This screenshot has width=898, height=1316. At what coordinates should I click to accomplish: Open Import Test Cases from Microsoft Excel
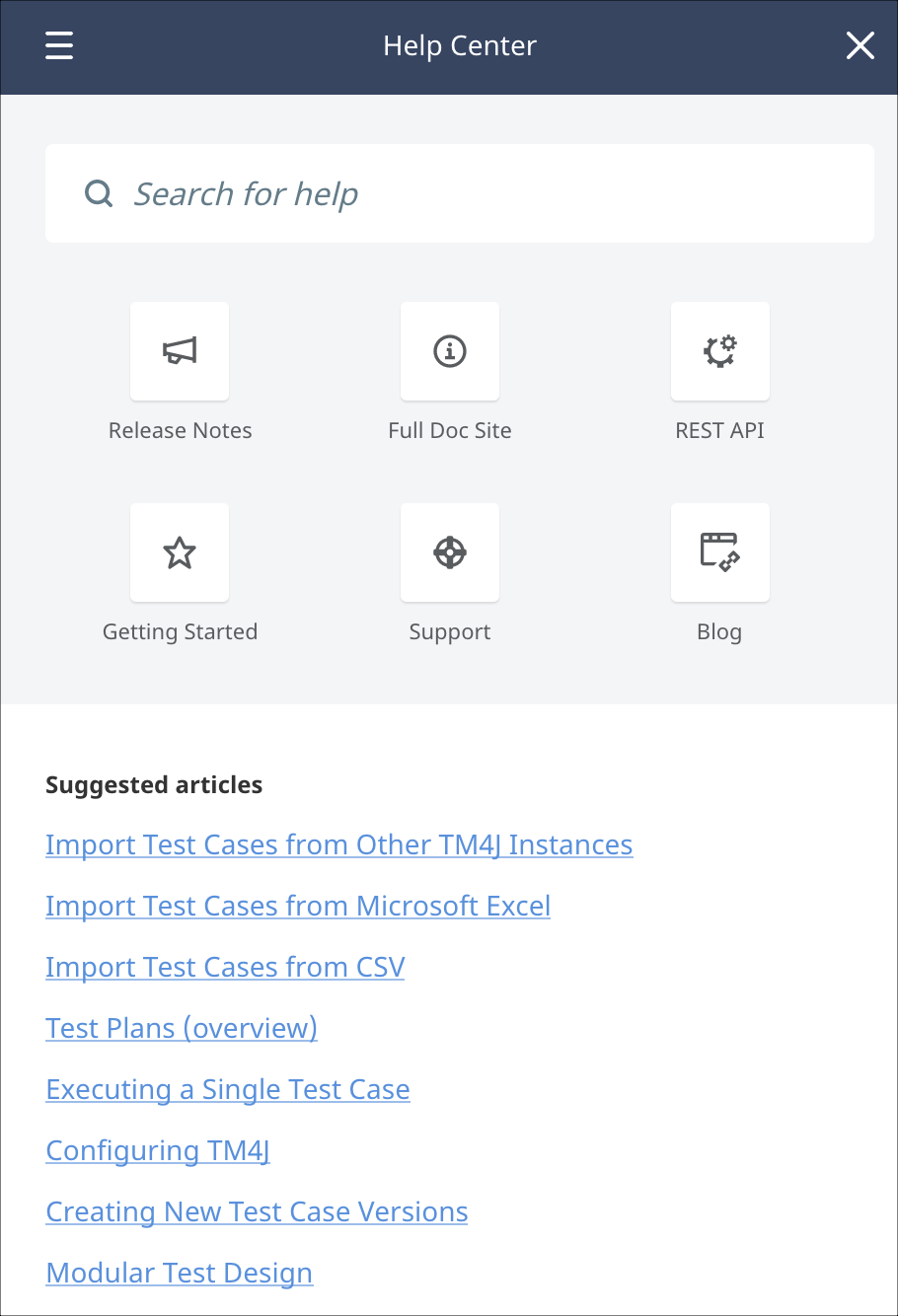coord(298,907)
